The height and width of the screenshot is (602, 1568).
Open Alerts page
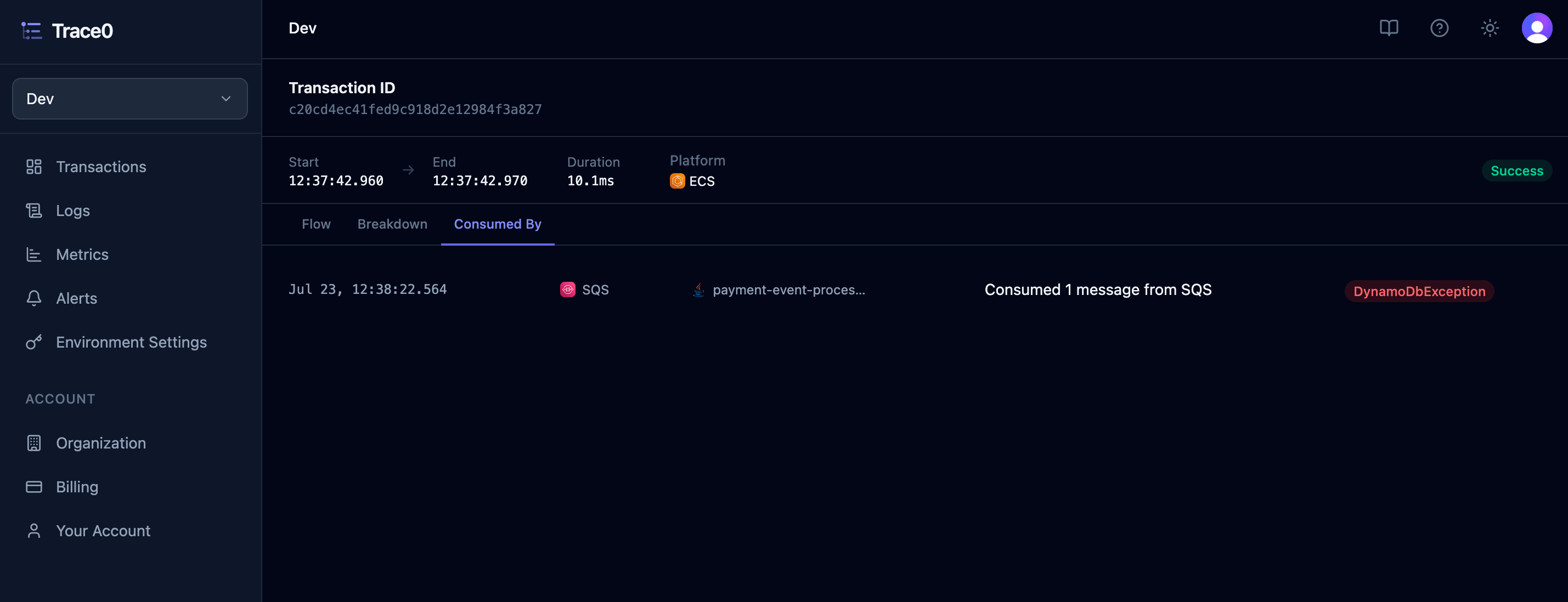click(x=76, y=298)
